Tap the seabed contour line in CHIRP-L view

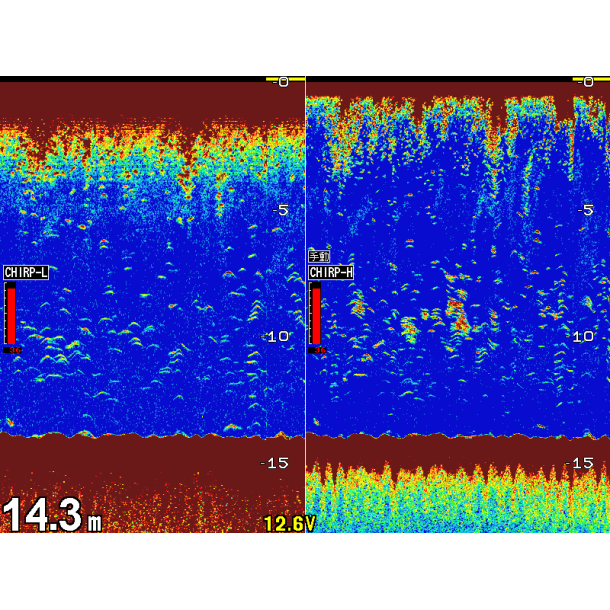(x=150, y=435)
